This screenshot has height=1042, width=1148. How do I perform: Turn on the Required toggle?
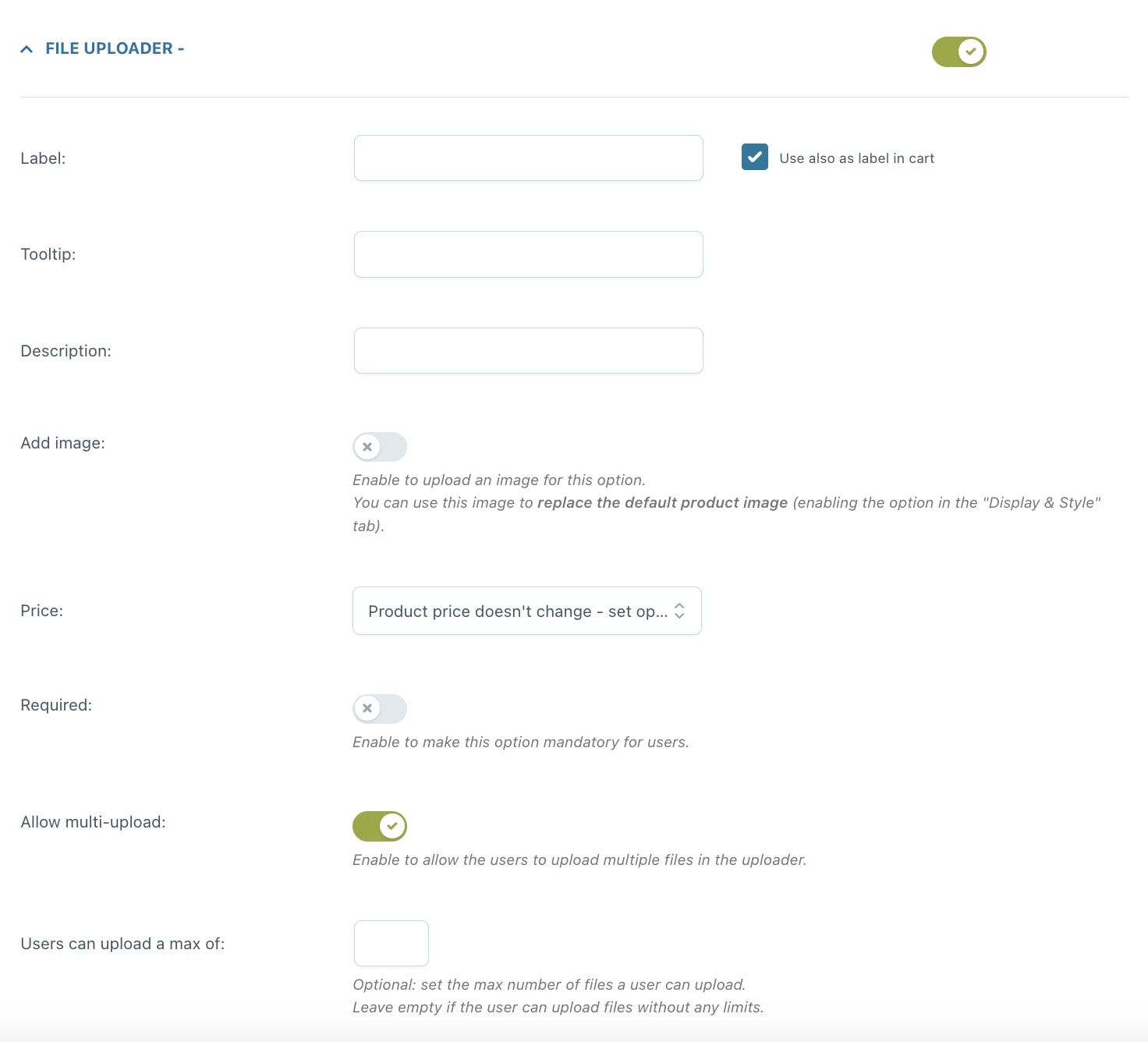click(380, 708)
